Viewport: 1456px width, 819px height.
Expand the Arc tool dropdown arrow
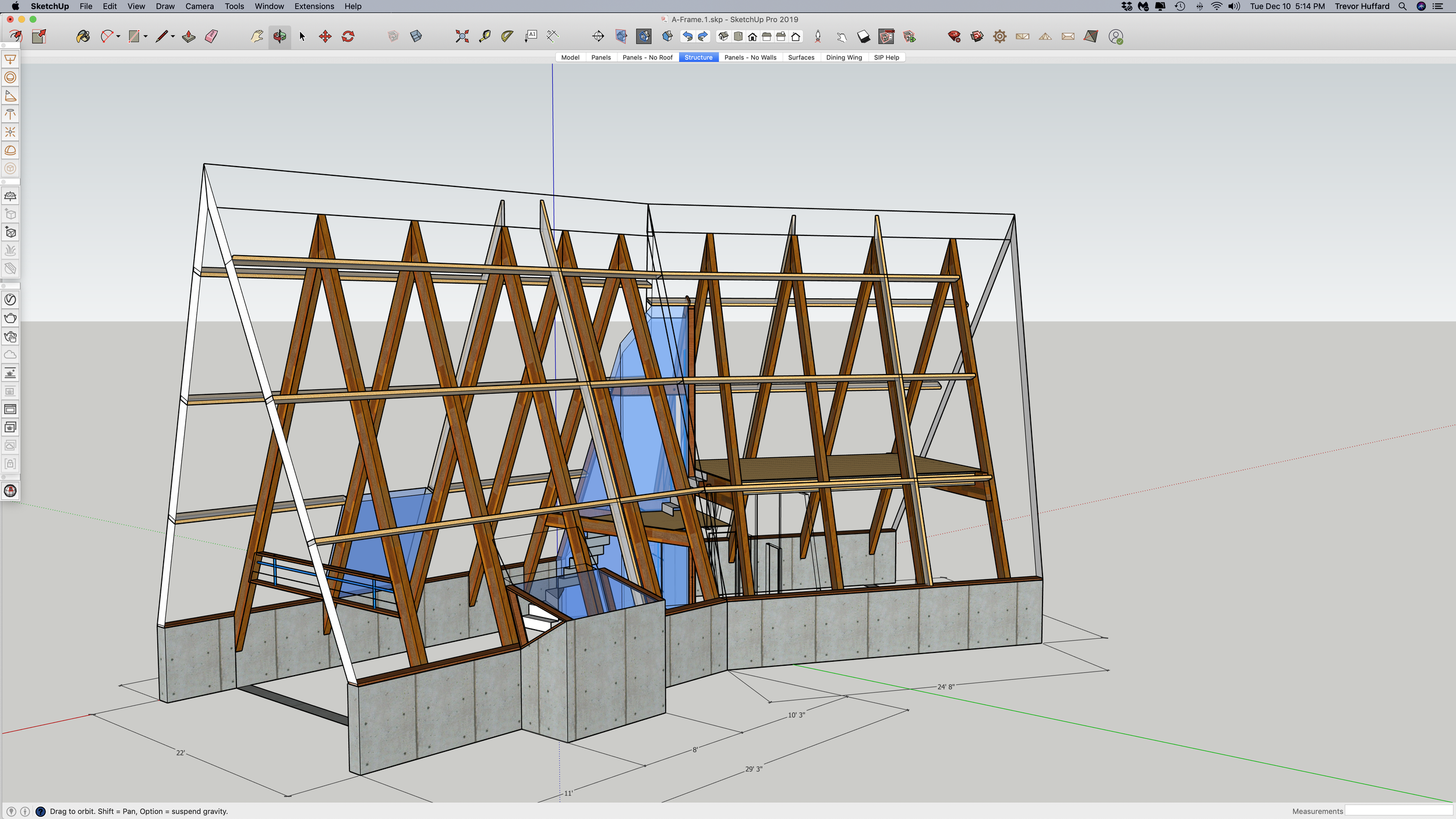pos(118,37)
